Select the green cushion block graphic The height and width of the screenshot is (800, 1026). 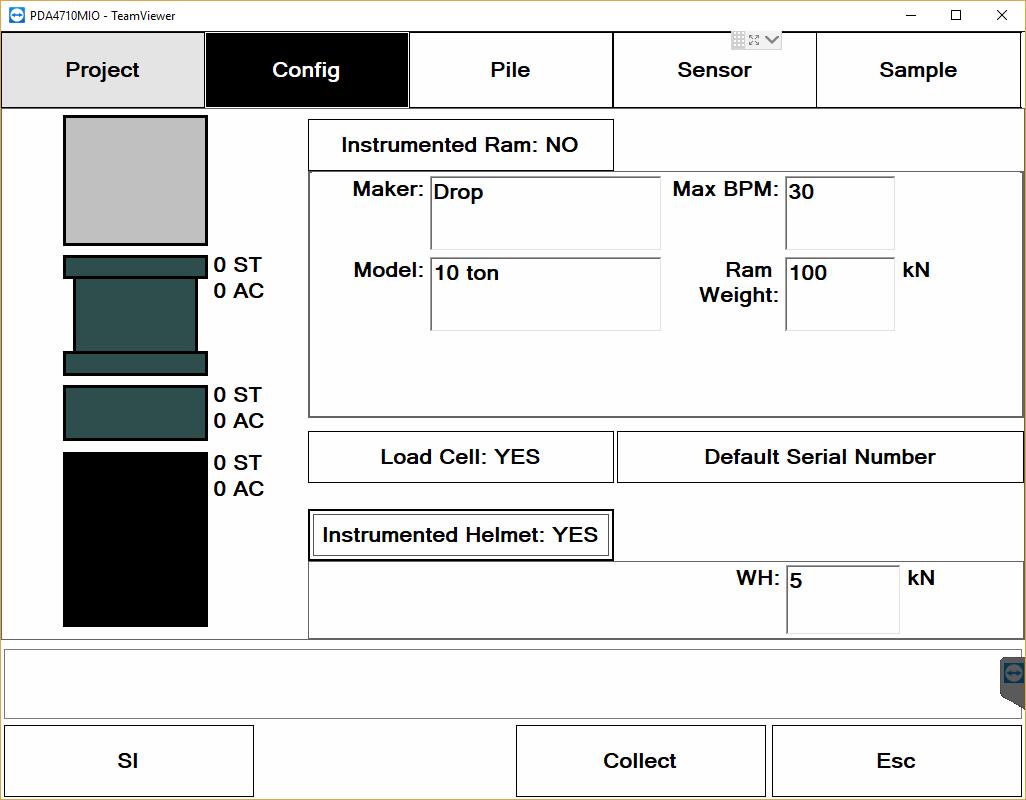(135, 413)
